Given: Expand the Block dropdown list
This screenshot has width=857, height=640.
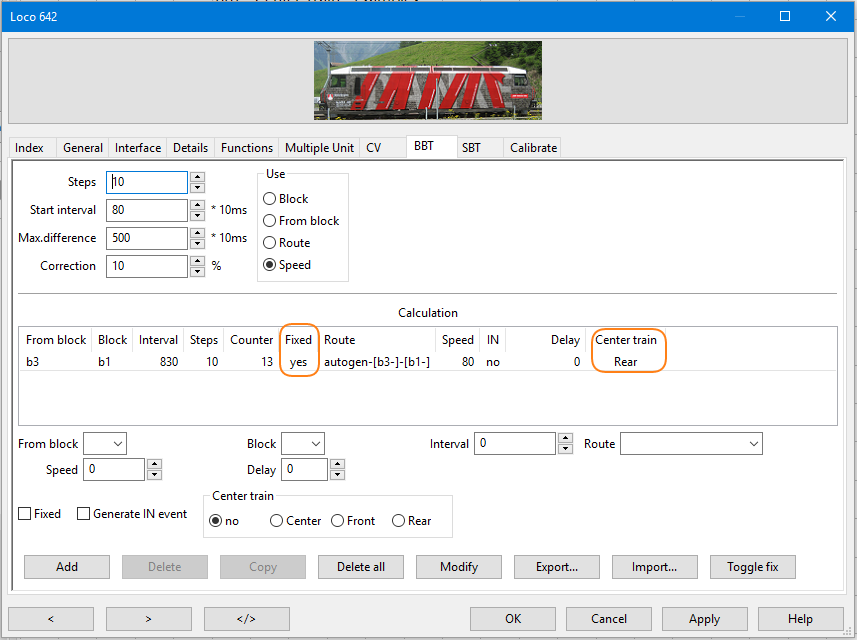Looking at the screenshot, I should [314, 443].
